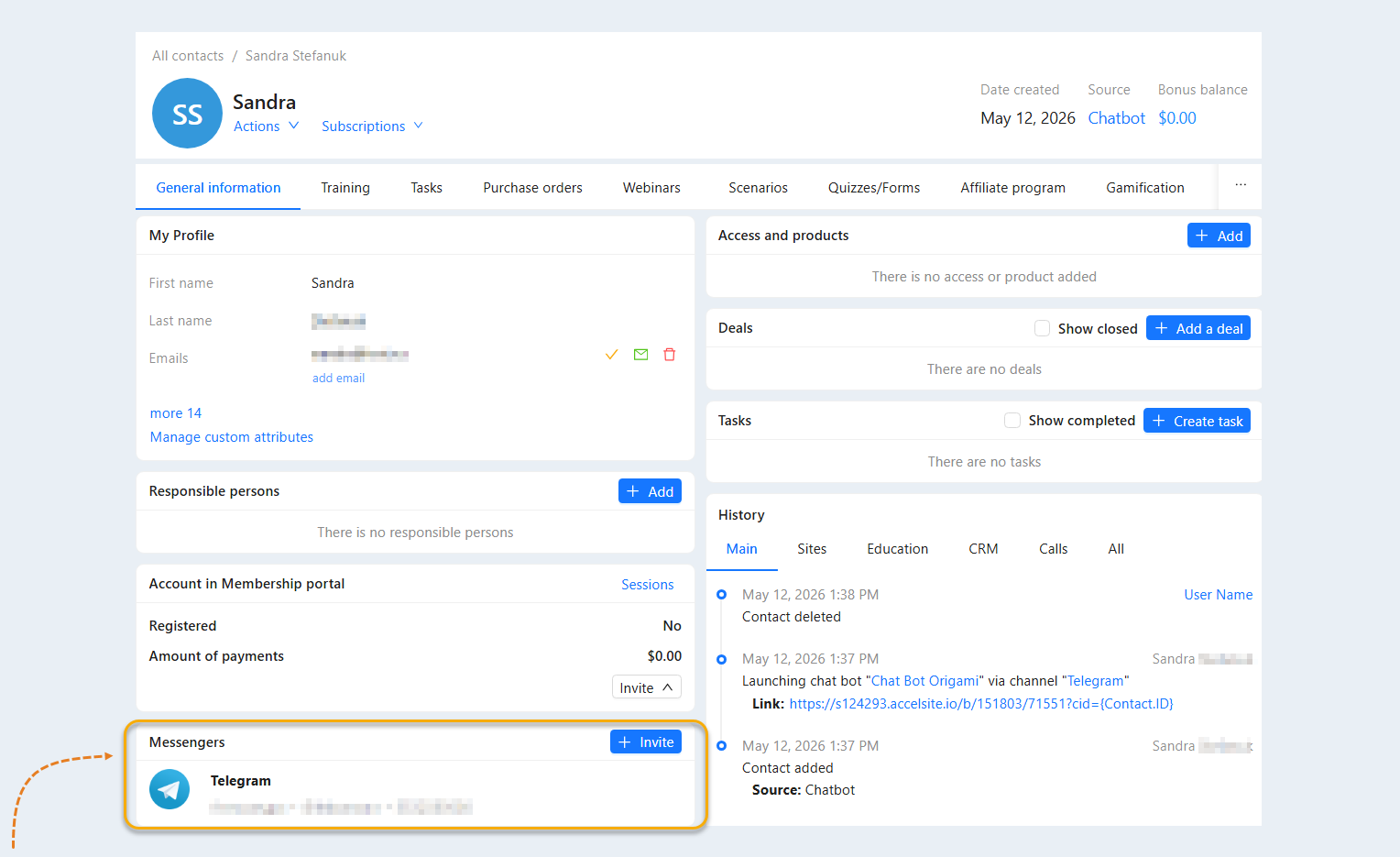Image resolution: width=1400 pixels, height=857 pixels.
Task: Click Invite in the Messengers panel
Action: click(646, 742)
